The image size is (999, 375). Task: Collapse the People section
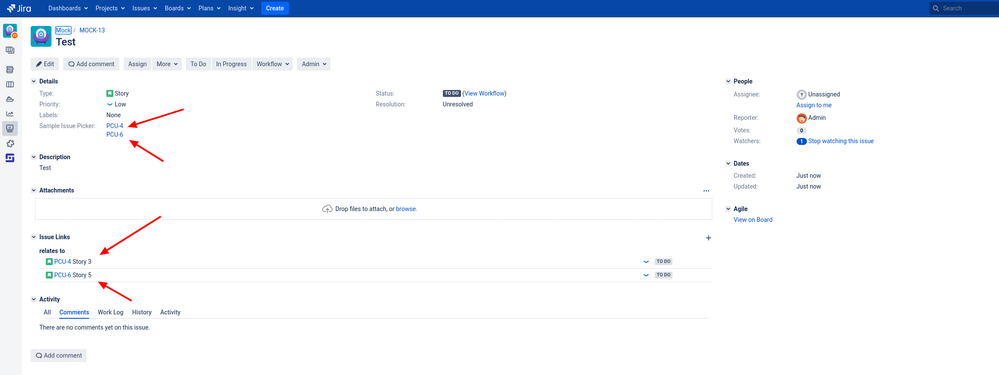point(728,81)
